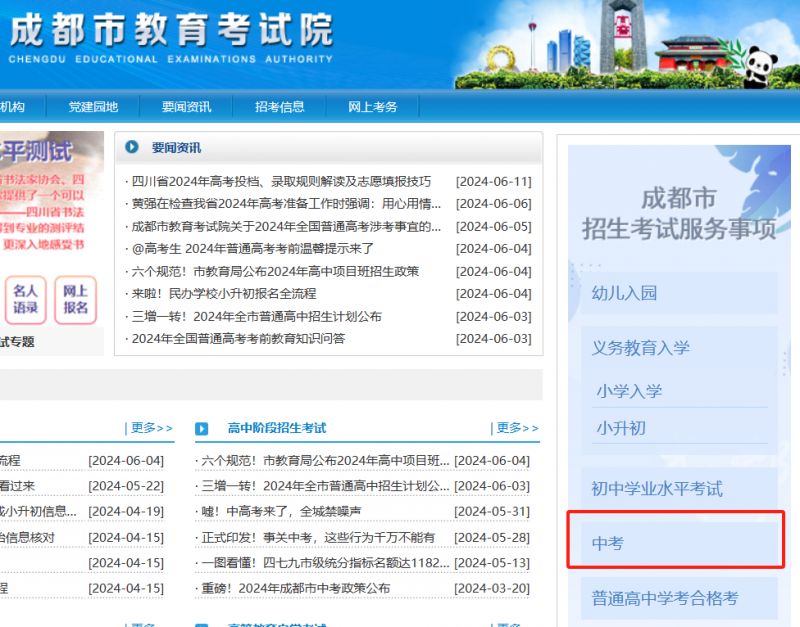Open news on 四川省2024年高考投档、录取规则解读

pos(281,182)
